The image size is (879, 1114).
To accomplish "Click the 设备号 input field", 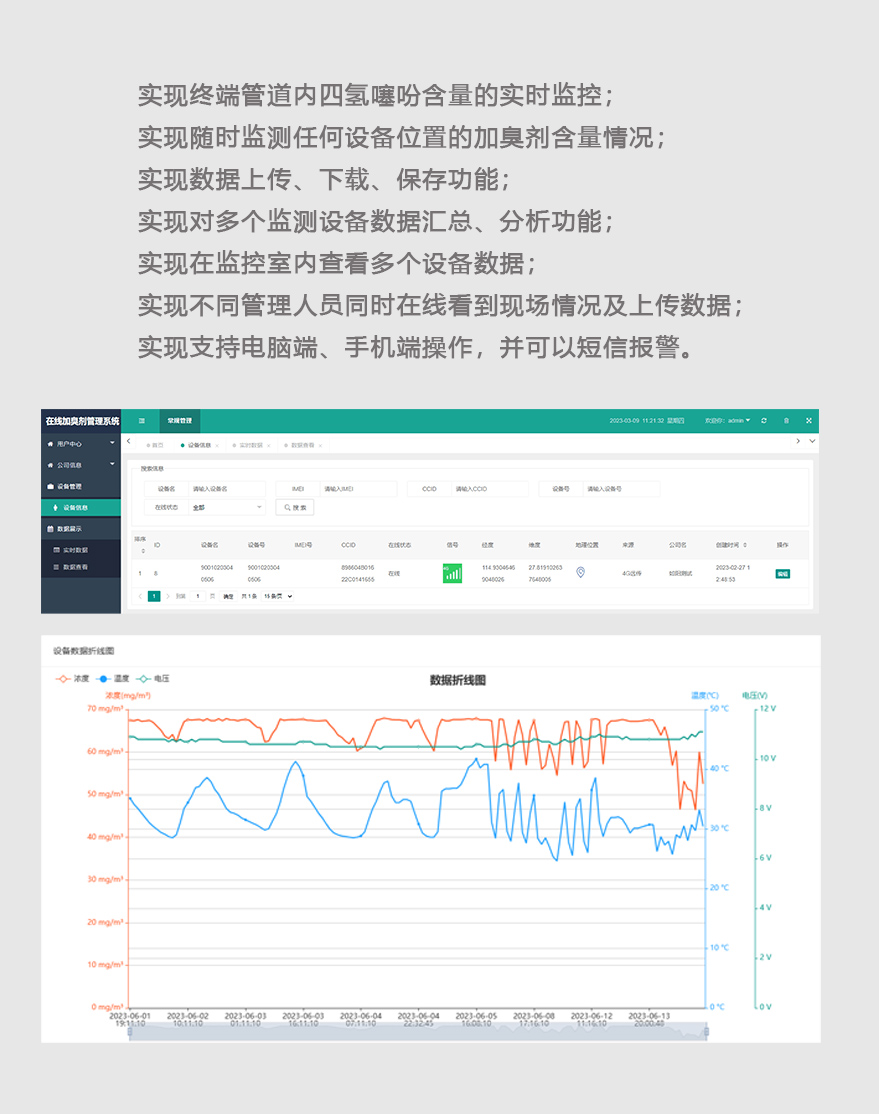I will coord(621,489).
